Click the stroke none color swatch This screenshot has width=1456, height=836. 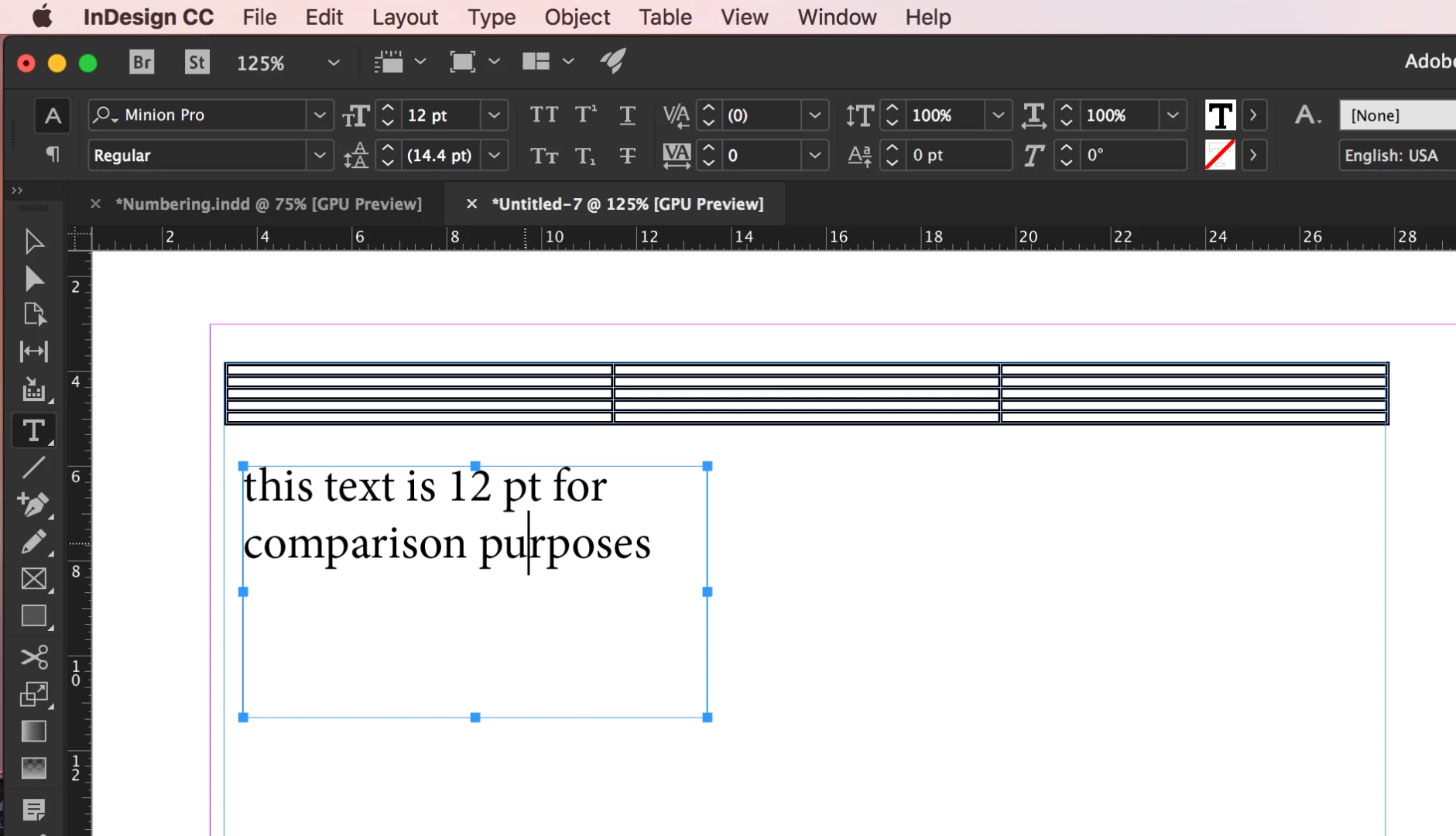point(1220,155)
